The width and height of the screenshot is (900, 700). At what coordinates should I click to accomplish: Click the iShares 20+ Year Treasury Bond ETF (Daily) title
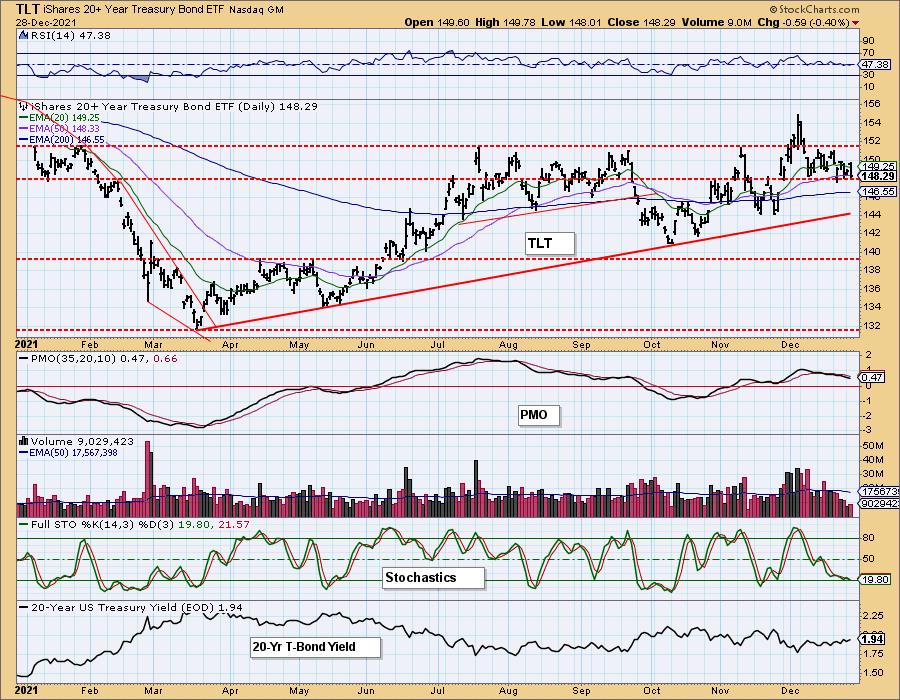click(x=175, y=107)
